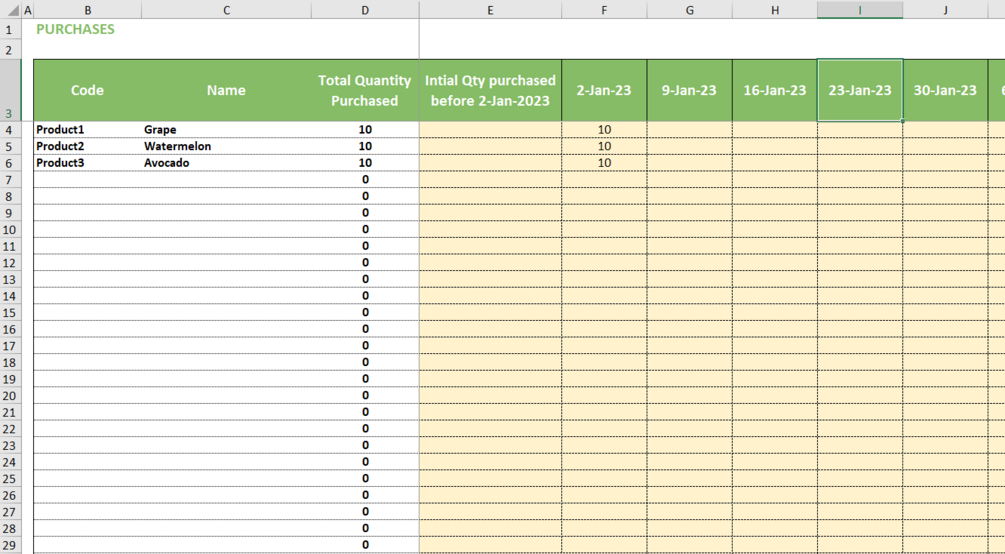This screenshot has width=1005, height=554.
Task: Select row 2 header
Action: pyautogui.click(x=10, y=50)
